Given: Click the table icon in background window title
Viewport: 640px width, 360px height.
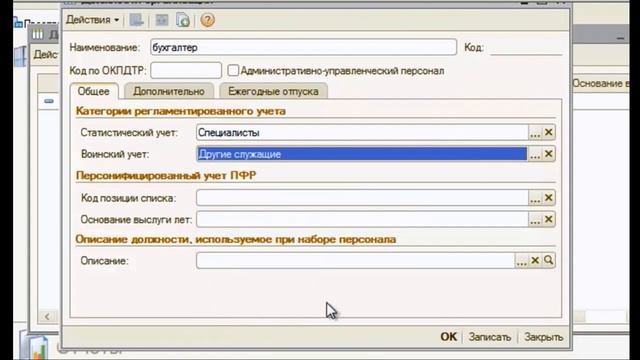Looking at the screenshot, I should point(38,34).
